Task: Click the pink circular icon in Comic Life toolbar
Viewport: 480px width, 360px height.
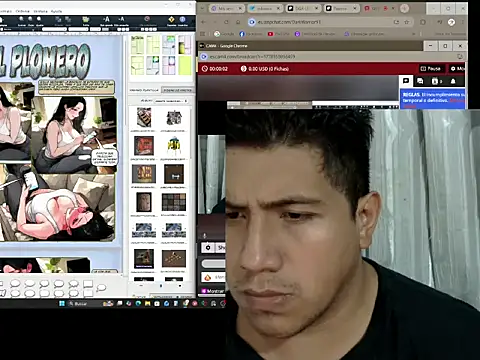Action: [x=147, y=20]
